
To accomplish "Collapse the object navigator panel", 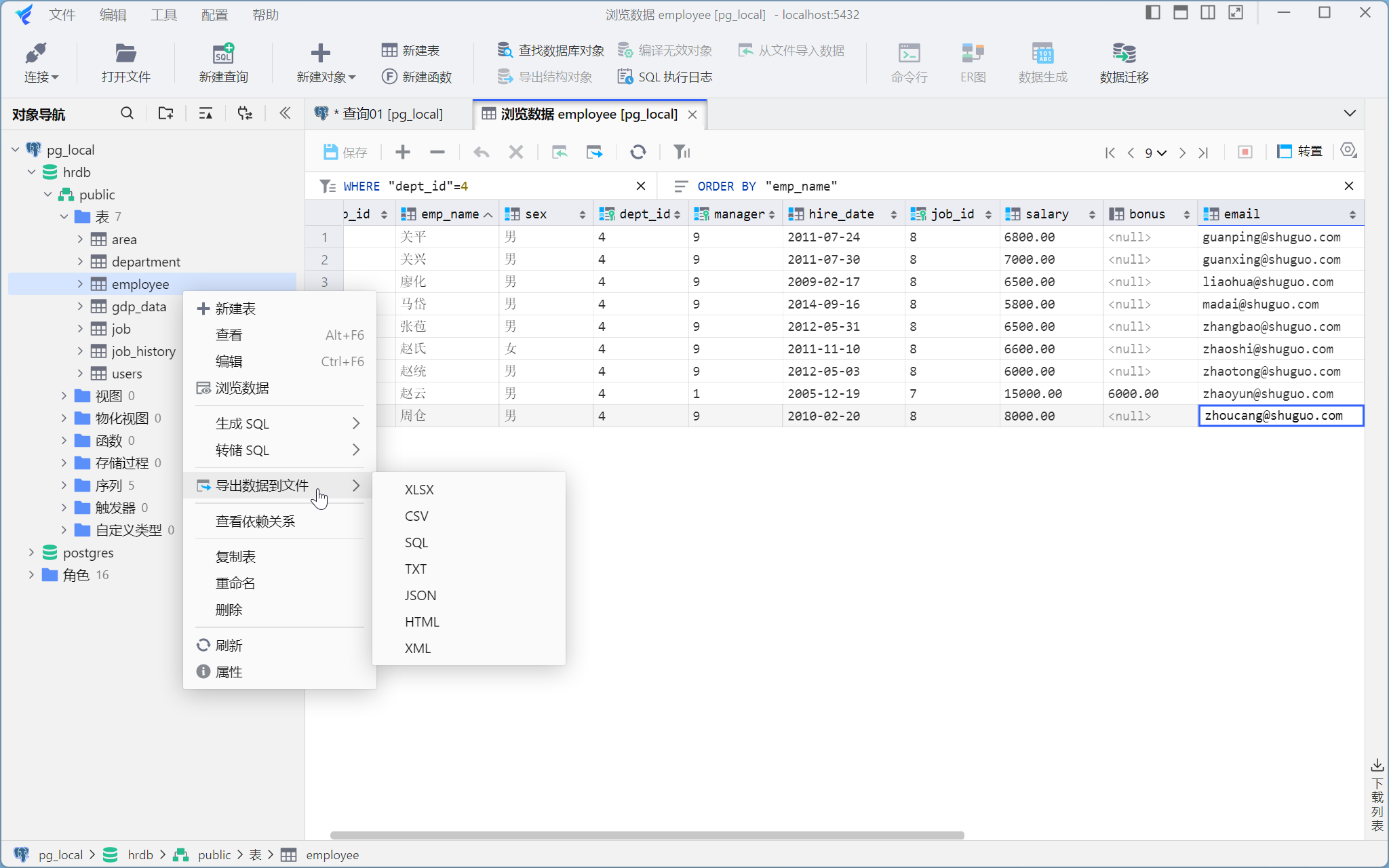I will (285, 113).
